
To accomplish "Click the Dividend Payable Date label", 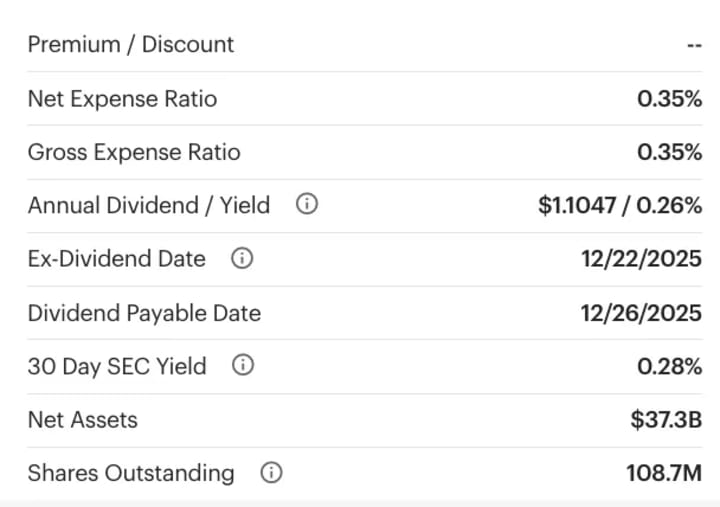I will click(x=144, y=313).
